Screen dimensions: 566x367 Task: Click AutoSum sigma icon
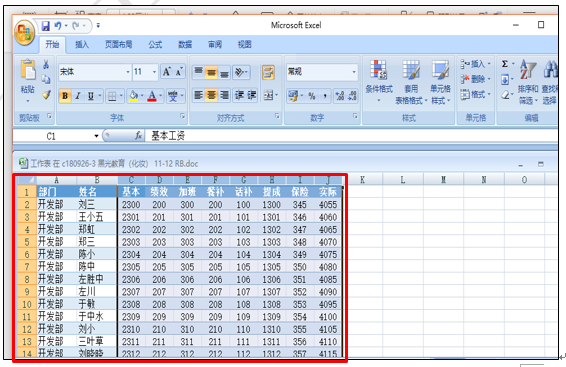tap(505, 64)
